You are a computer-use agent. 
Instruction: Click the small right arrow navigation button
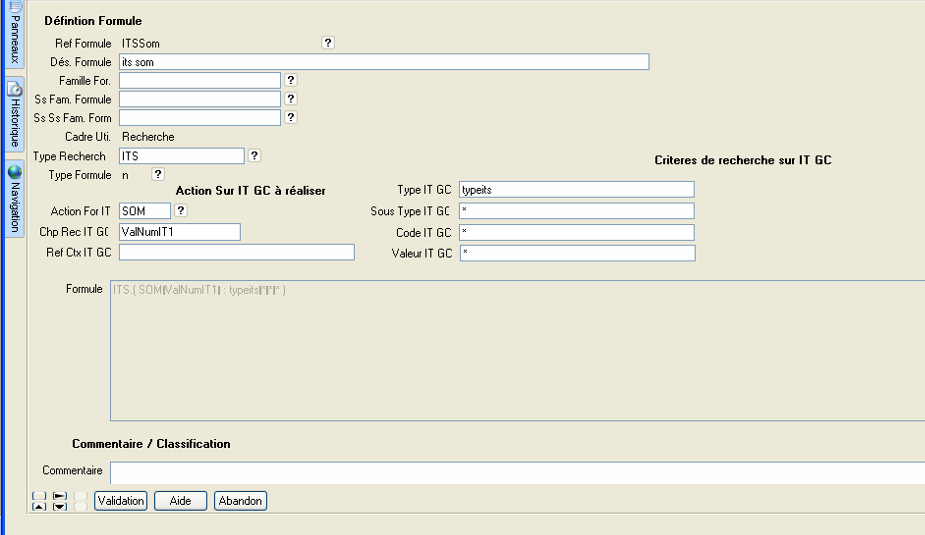coord(59,495)
